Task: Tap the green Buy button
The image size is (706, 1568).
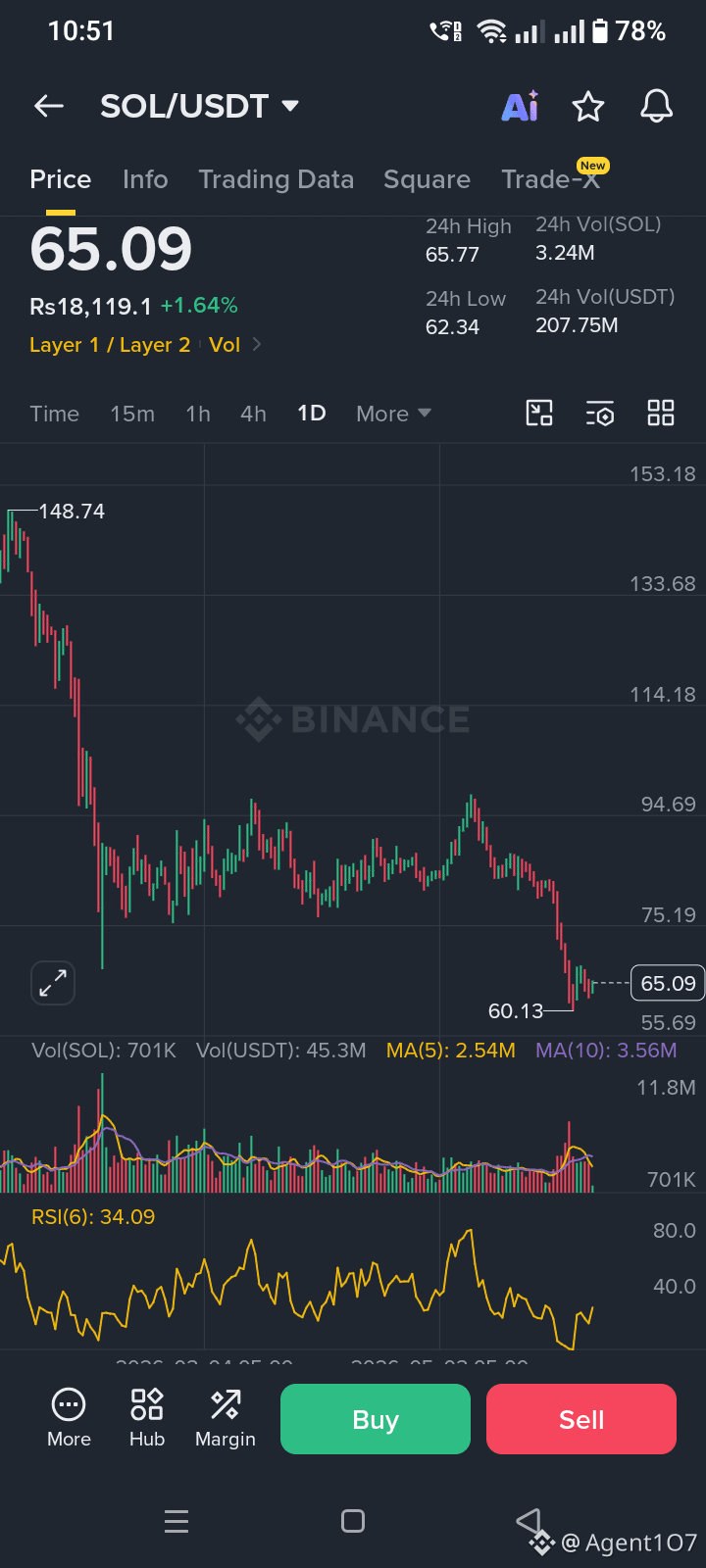Action: 376,1419
